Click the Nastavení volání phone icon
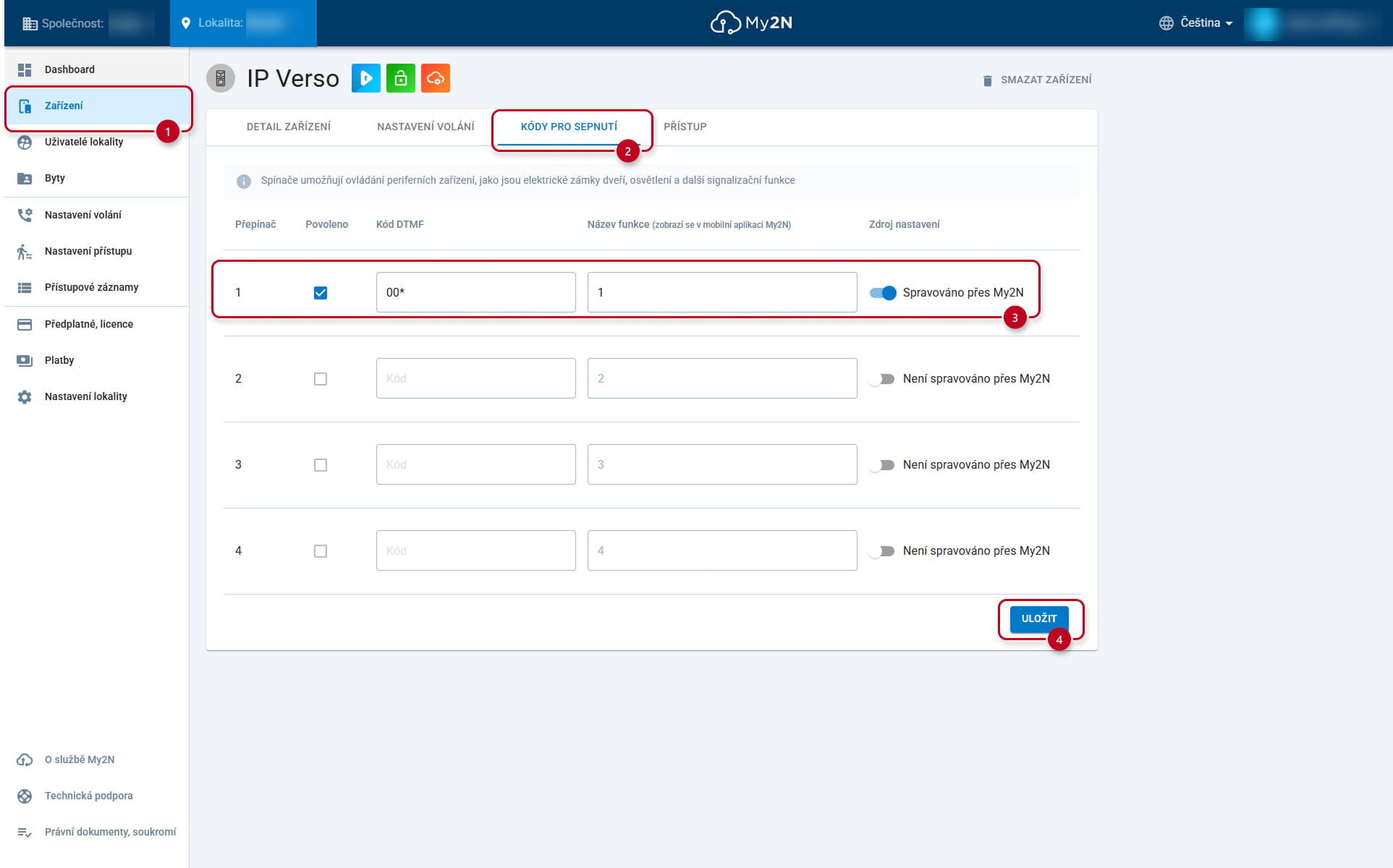 (25, 215)
